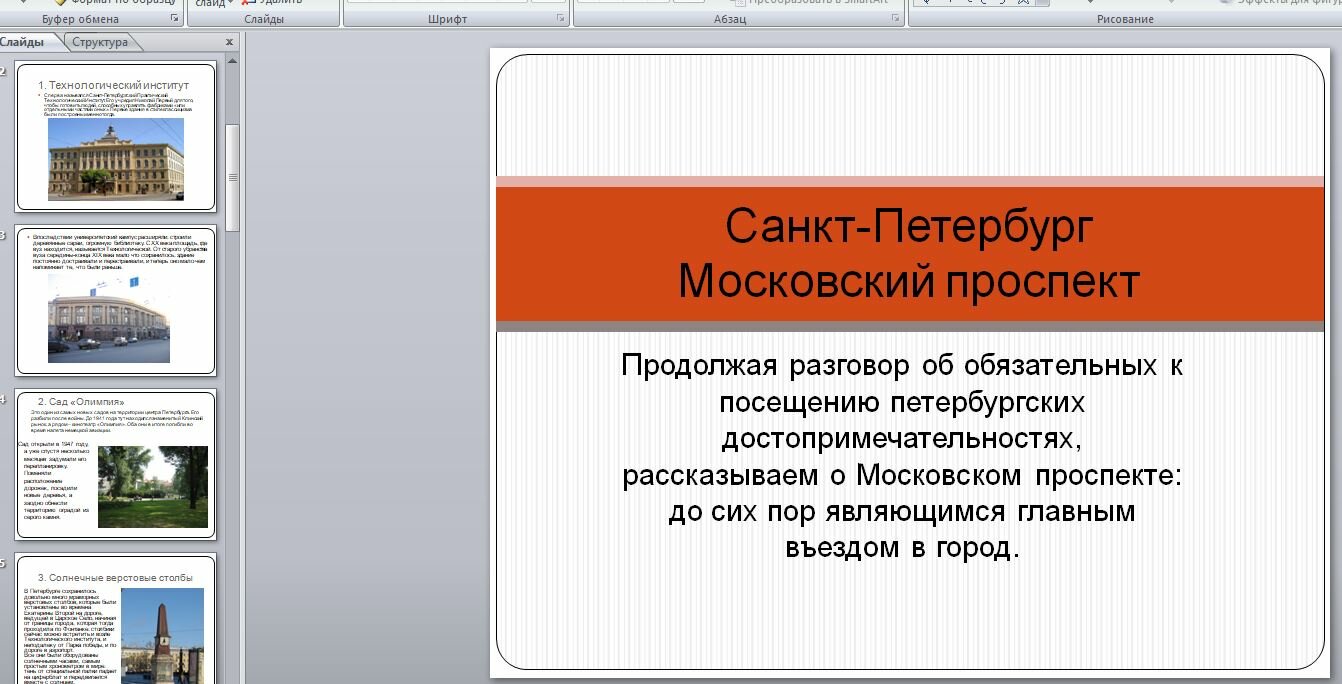Click the thumbnail pane scrollbar thumb

click(233, 177)
